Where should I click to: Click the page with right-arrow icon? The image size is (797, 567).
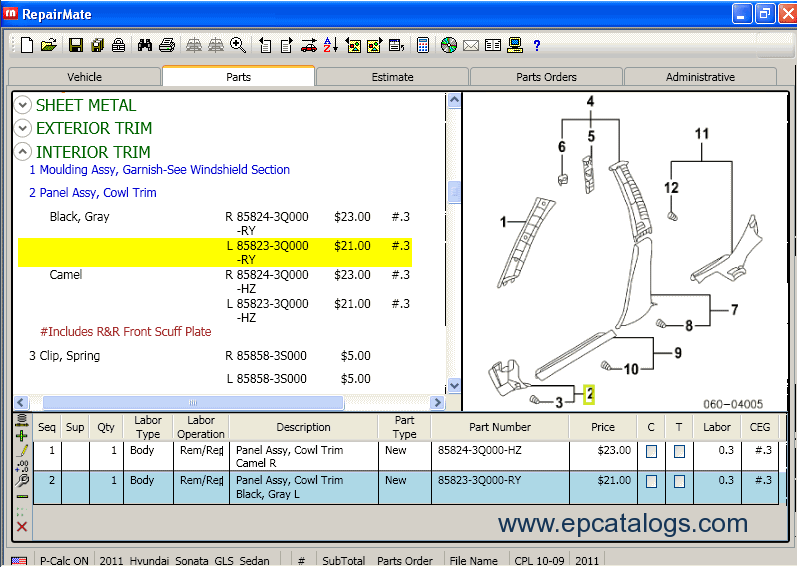coord(287,45)
